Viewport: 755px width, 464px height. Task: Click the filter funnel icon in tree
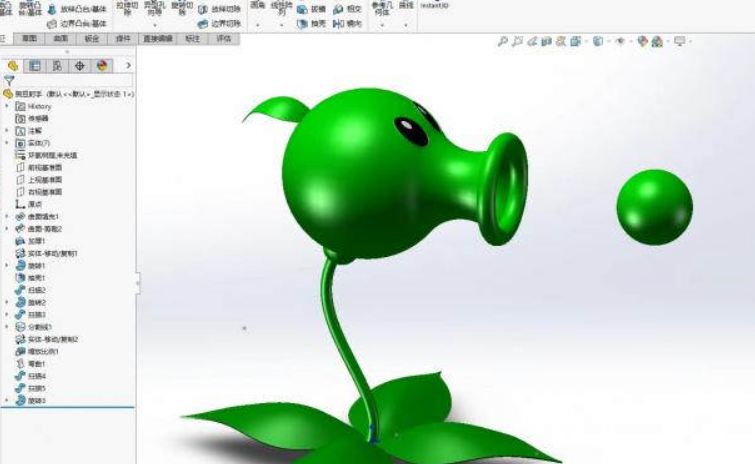pos(9,80)
